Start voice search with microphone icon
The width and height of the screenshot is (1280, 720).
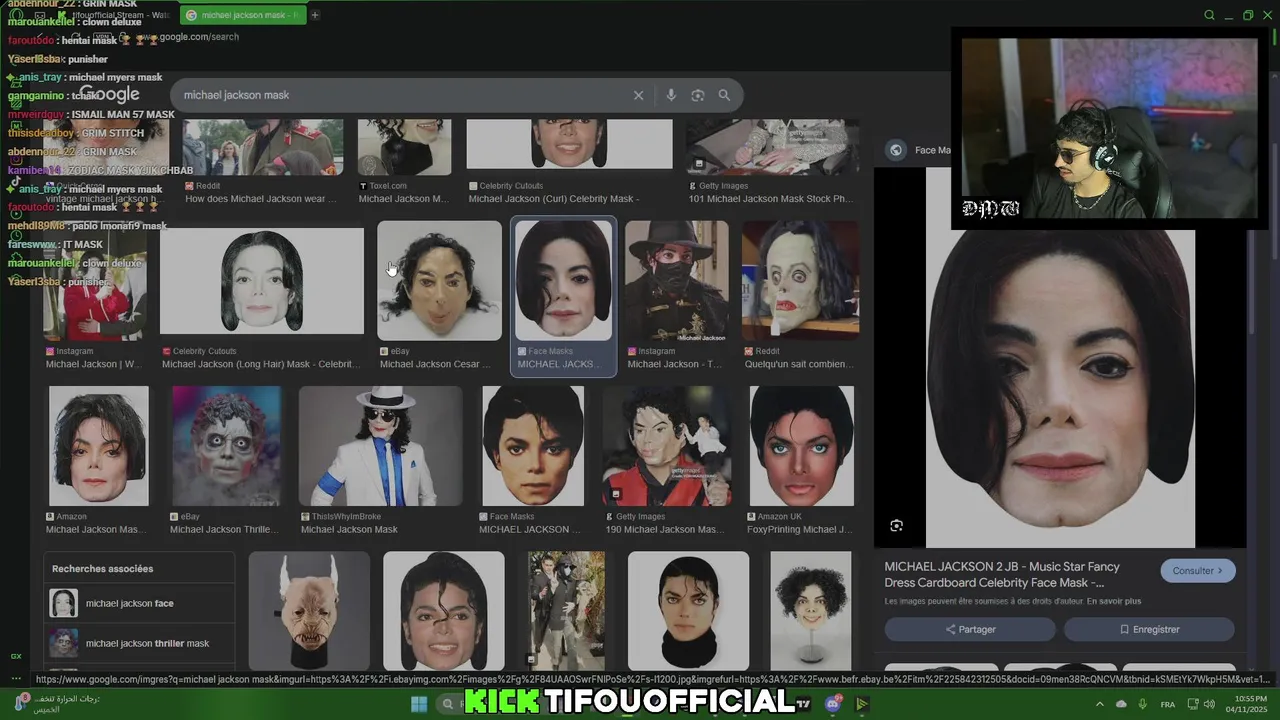(x=671, y=95)
